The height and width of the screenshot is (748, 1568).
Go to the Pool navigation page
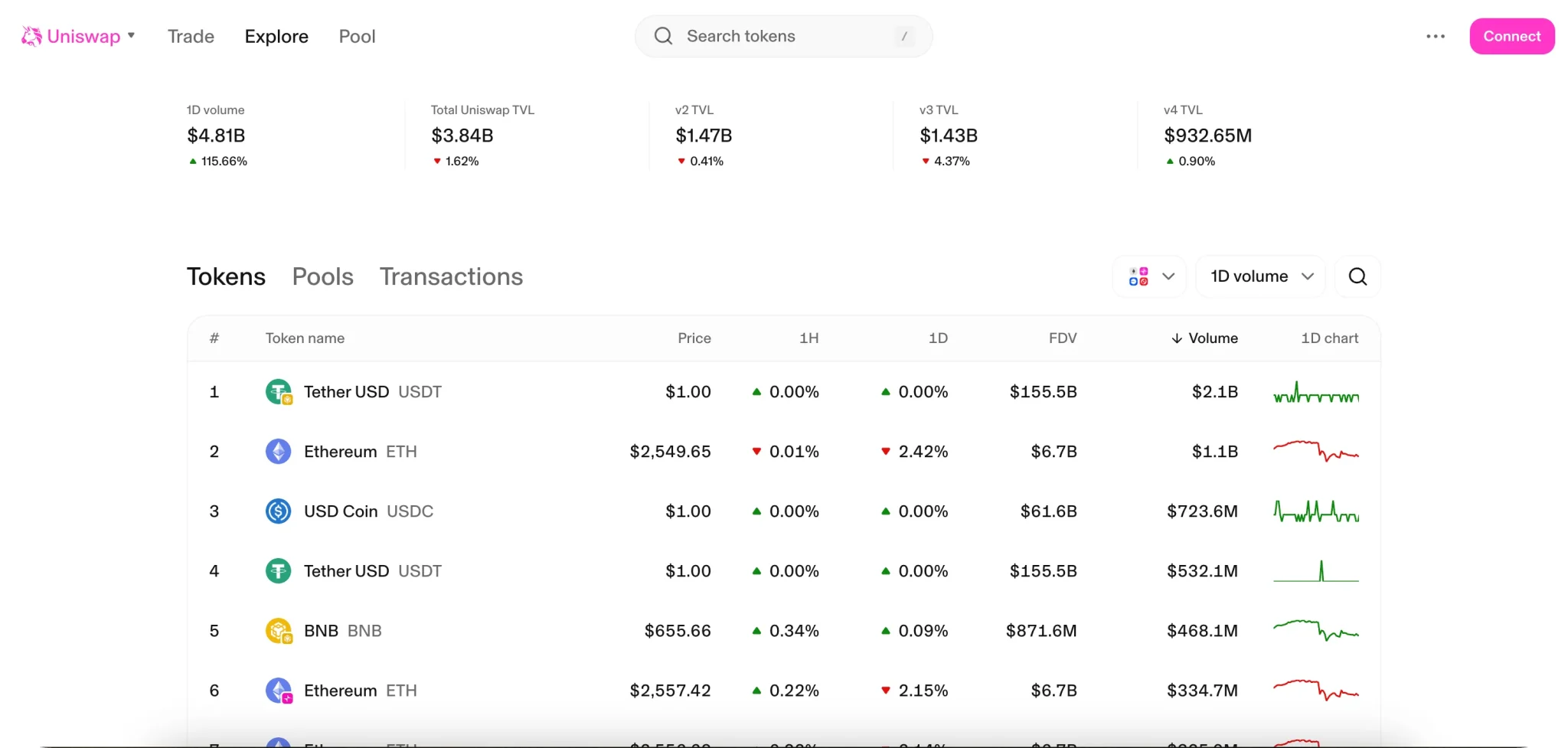[357, 36]
